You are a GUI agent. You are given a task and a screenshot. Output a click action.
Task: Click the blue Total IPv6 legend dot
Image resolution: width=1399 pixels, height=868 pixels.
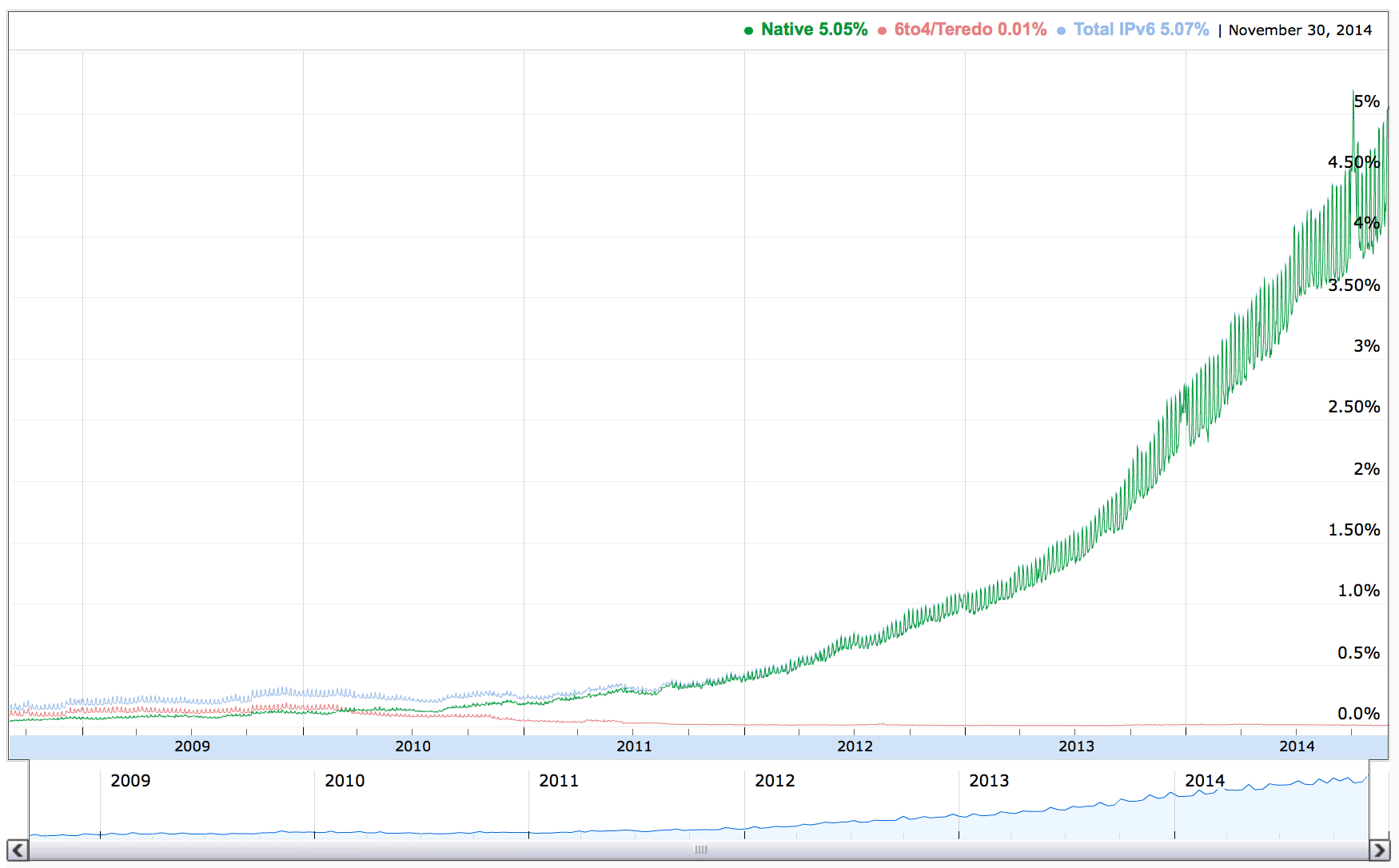[1061, 30]
